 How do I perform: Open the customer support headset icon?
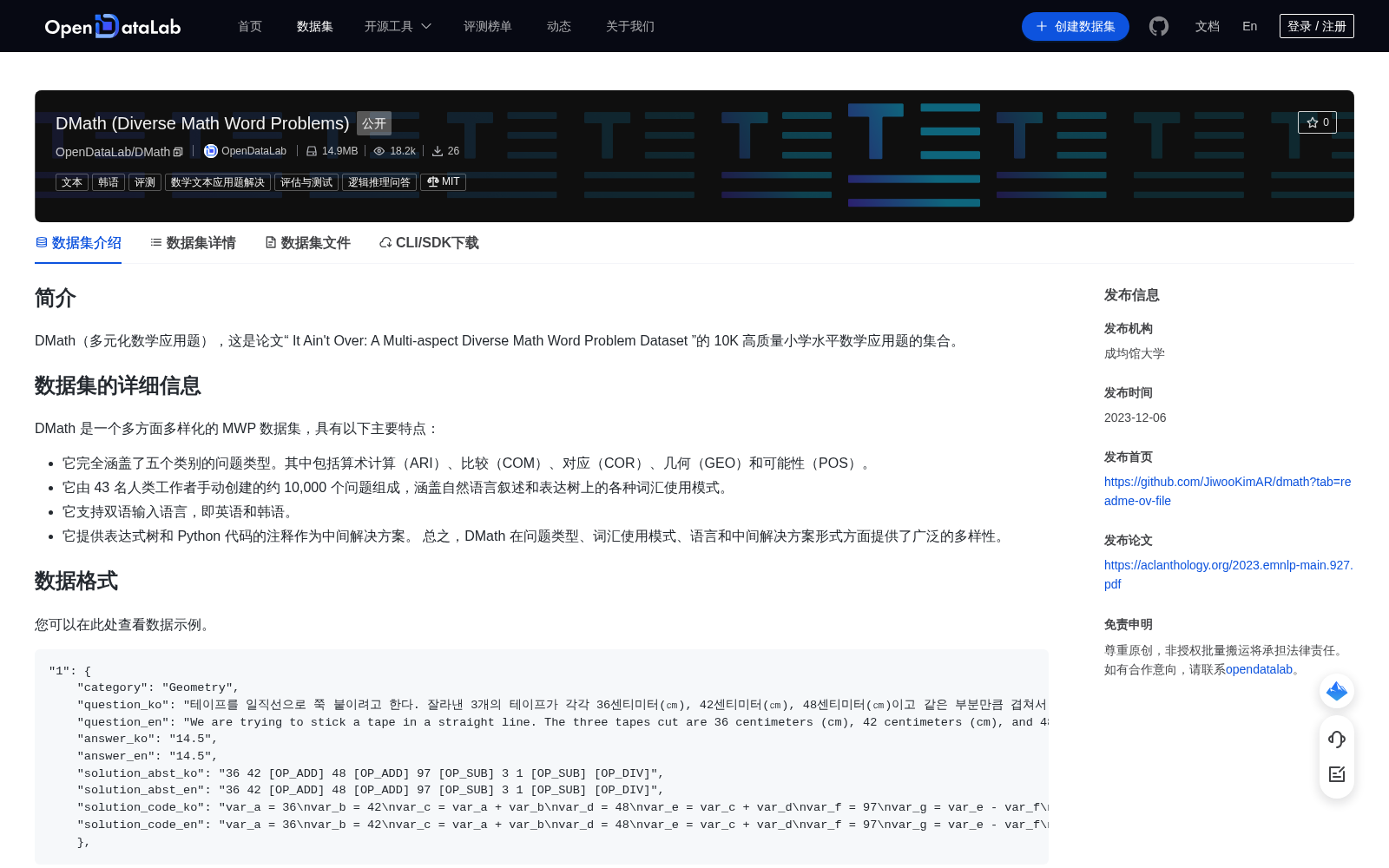pos(1337,739)
